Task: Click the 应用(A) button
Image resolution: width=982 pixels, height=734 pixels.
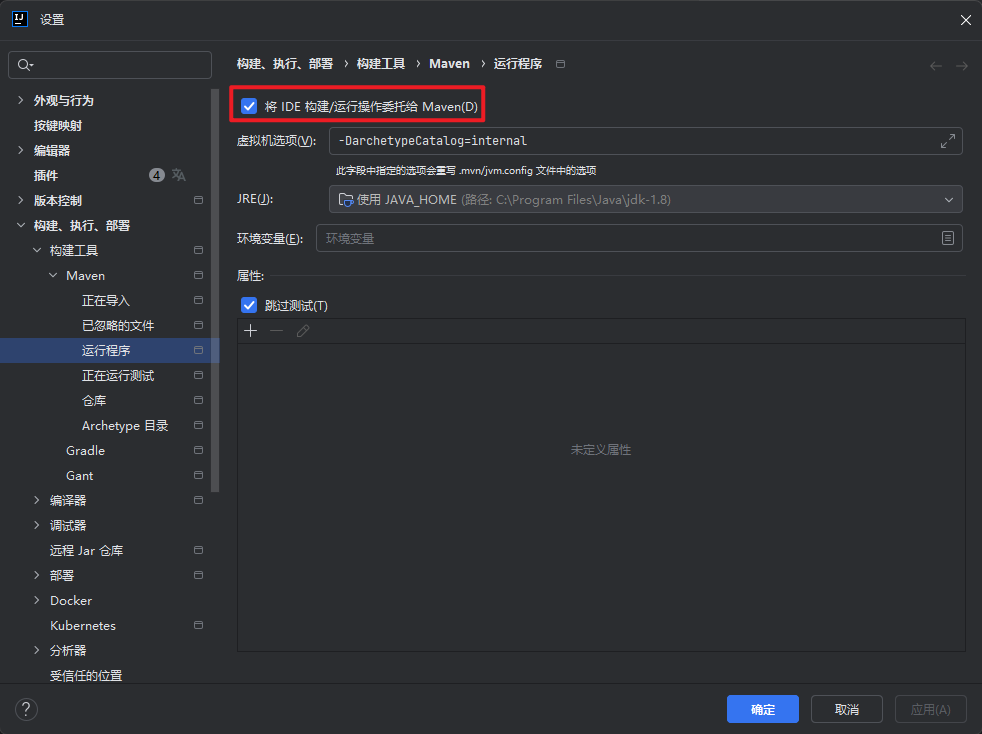Action: pos(930,710)
